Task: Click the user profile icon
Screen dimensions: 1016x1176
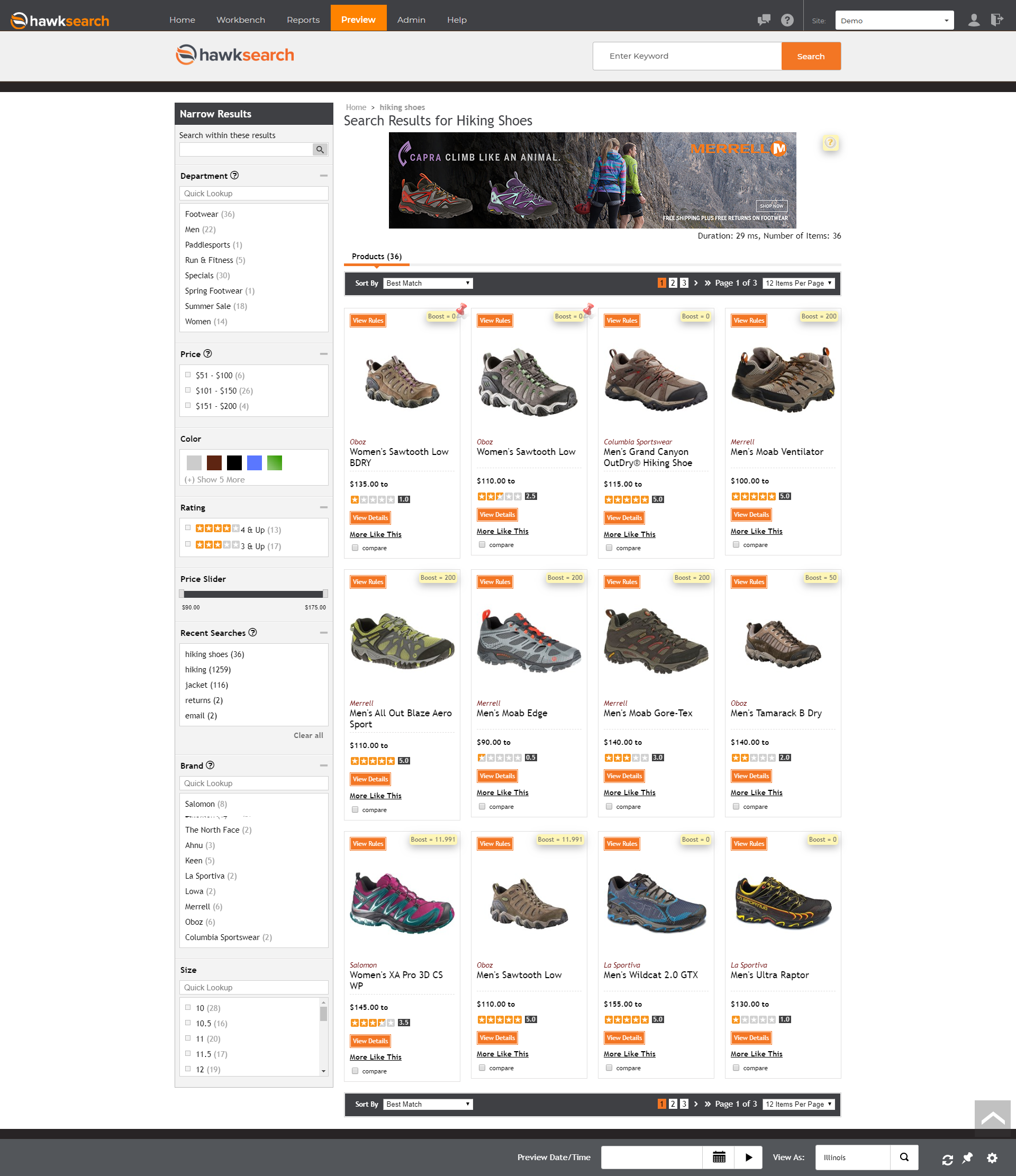Action: [974, 20]
